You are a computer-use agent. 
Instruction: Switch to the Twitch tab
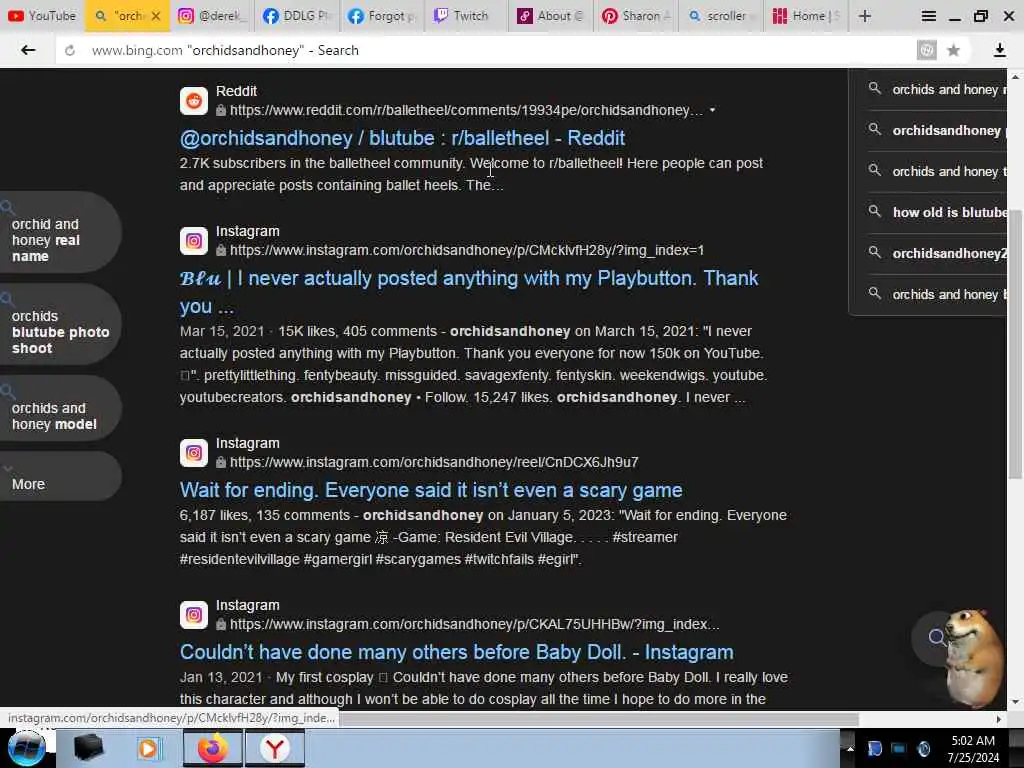coord(466,16)
